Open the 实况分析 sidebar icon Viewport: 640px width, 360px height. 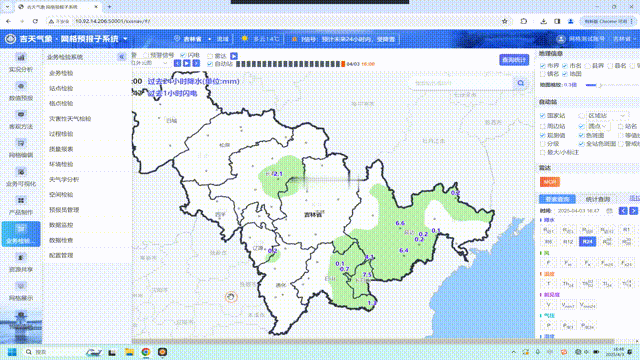tap(21, 62)
